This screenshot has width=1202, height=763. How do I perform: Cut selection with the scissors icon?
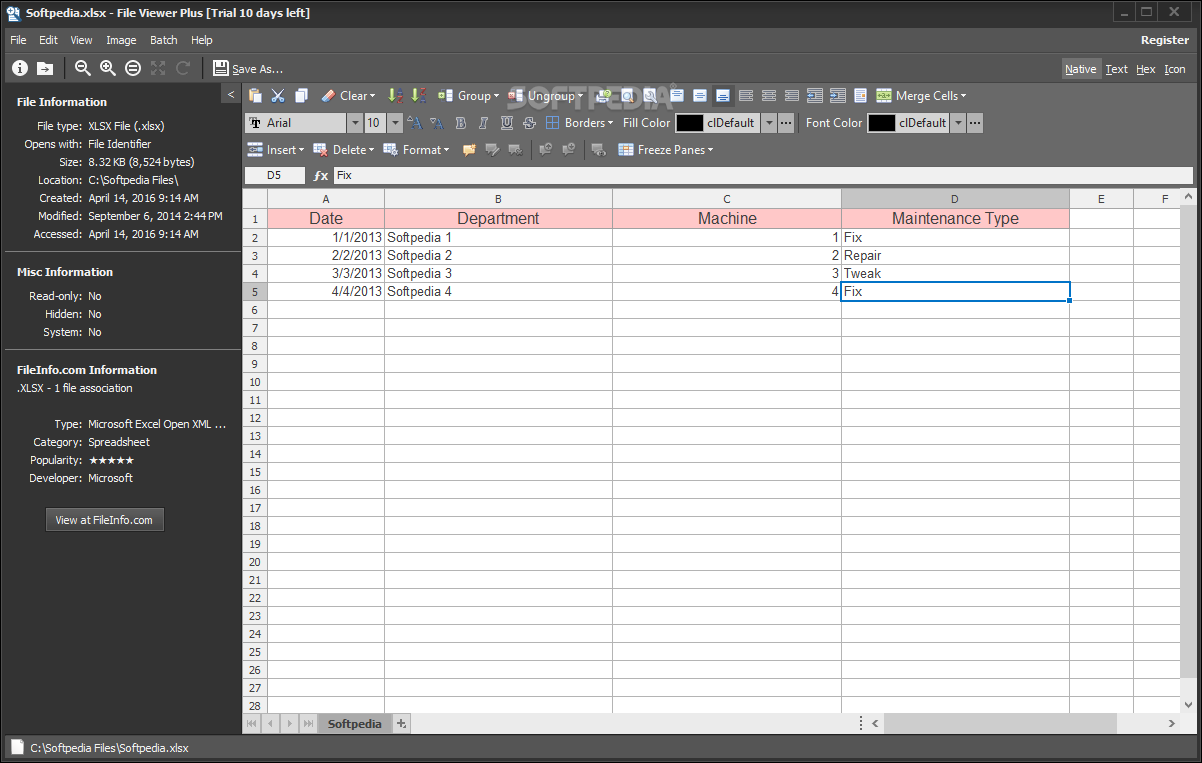coord(278,96)
